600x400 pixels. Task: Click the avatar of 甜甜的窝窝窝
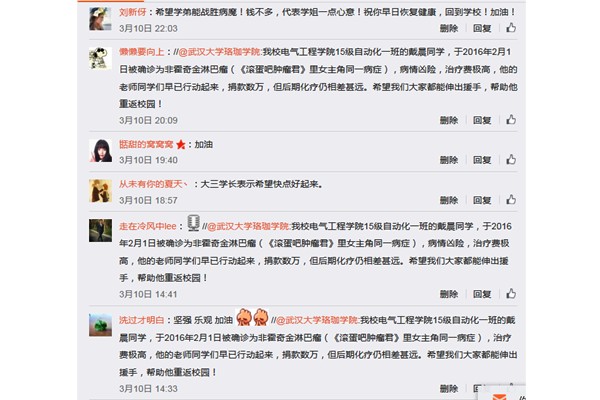tap(101, 151)
